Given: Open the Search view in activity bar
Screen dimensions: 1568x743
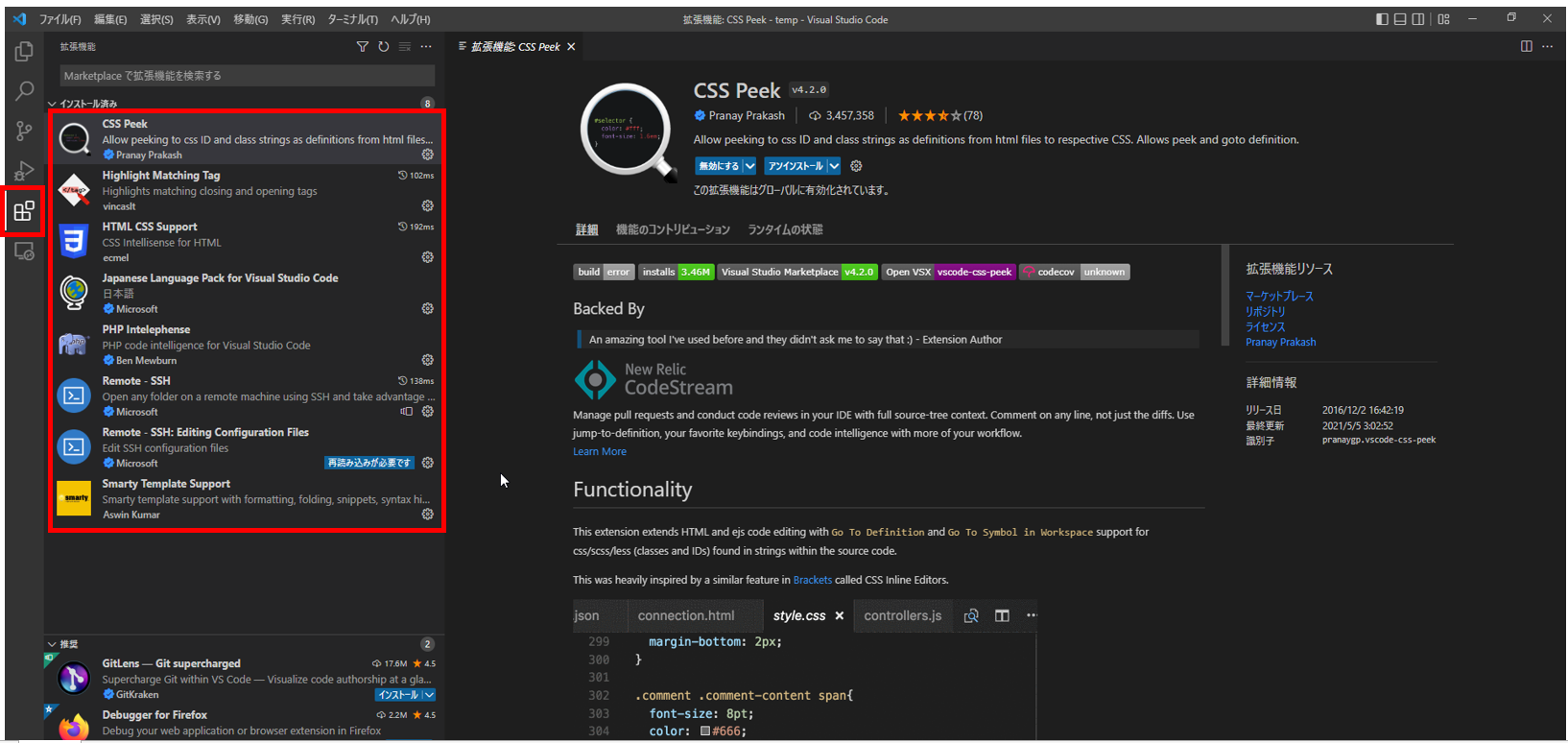Looking at the screenshot, I should coord(24,91).
